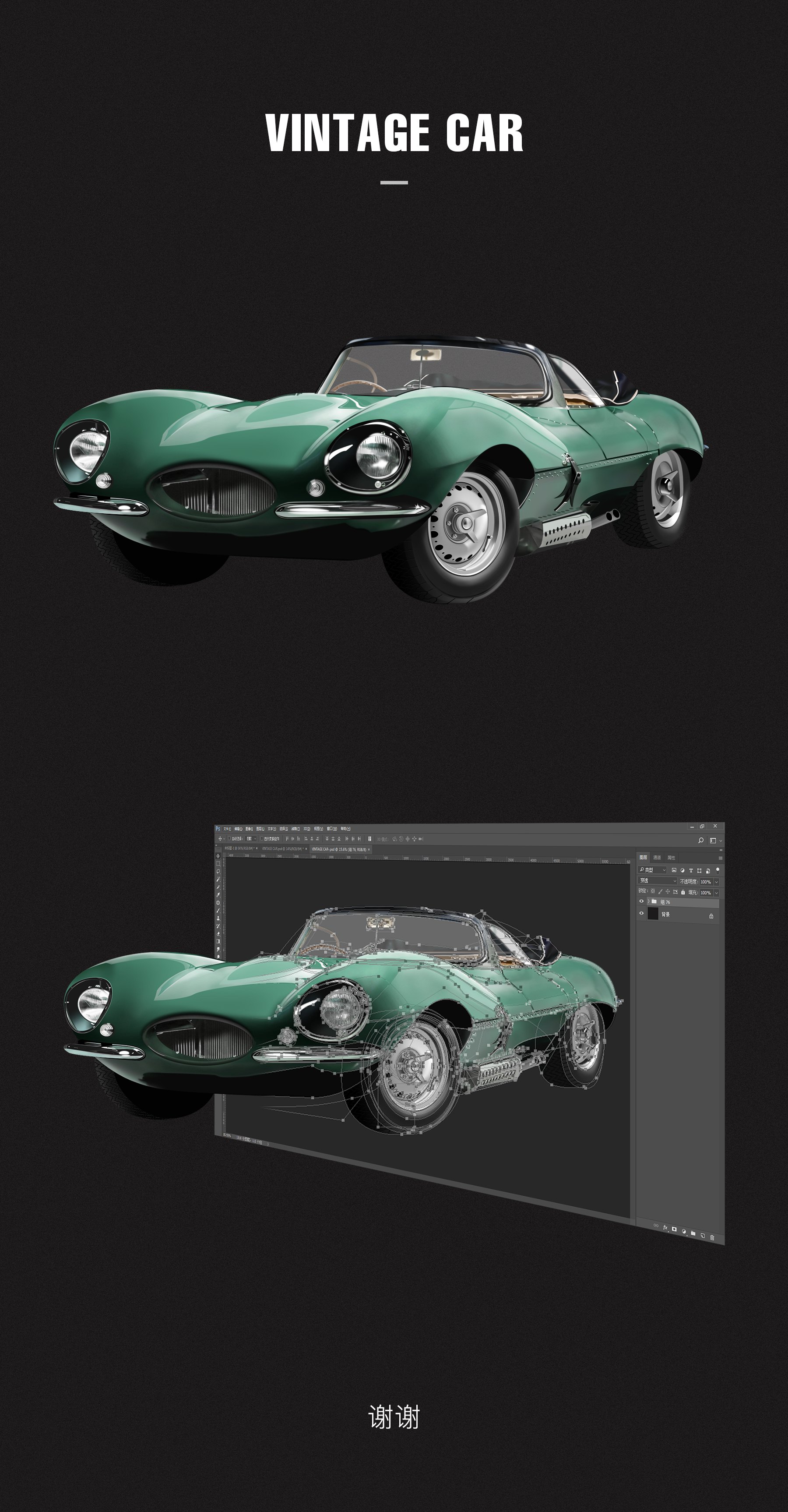Open the auto-select target dropdown
Screen dimensions: 788x1512
pyautogui.click(x=251, y=839)
